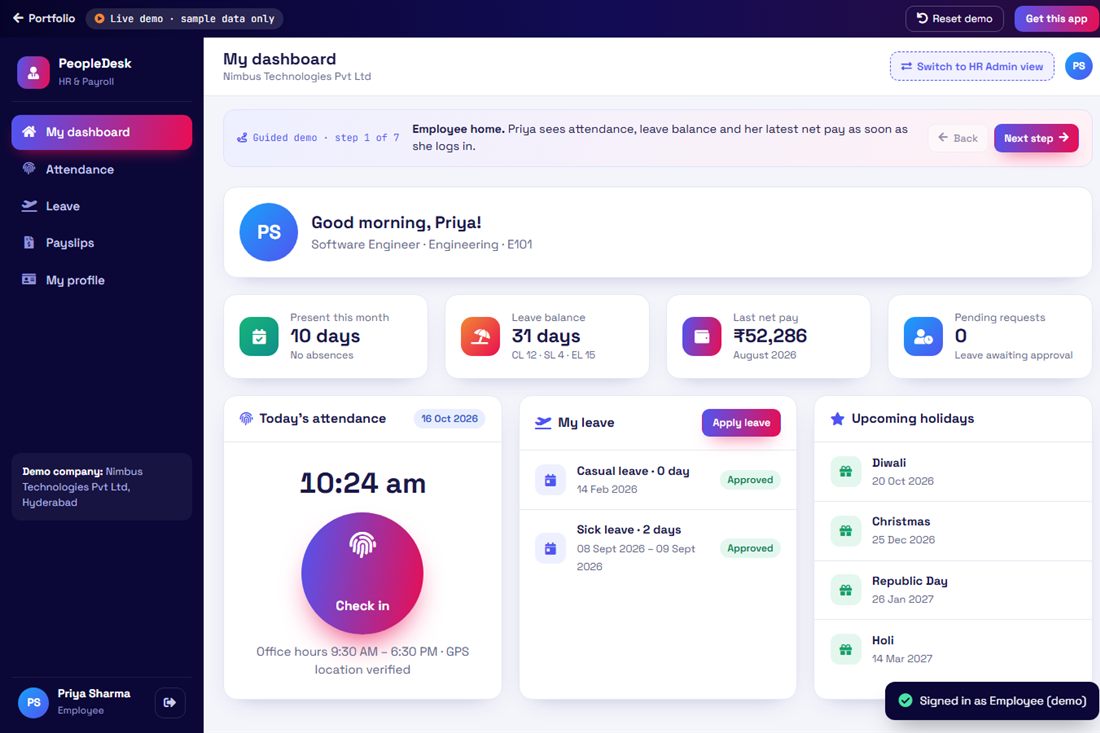Click the 10:24 am clock text
The image size is (1100, 733).
pyautogui.click(x=363, y=483)
